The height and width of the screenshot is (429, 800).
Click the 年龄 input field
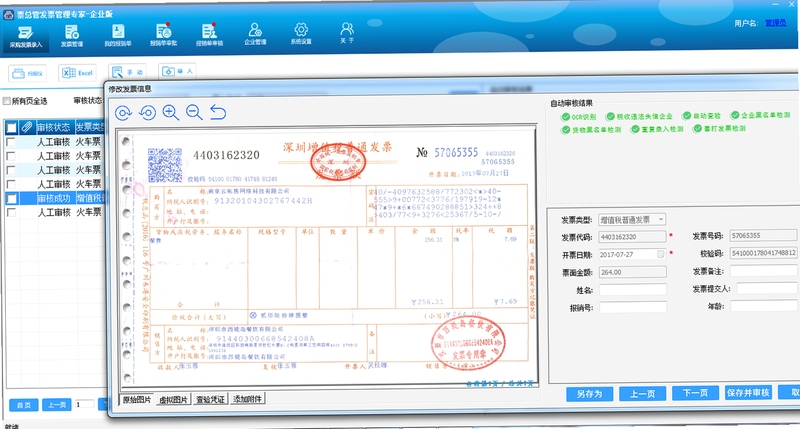tap(764, 306)
